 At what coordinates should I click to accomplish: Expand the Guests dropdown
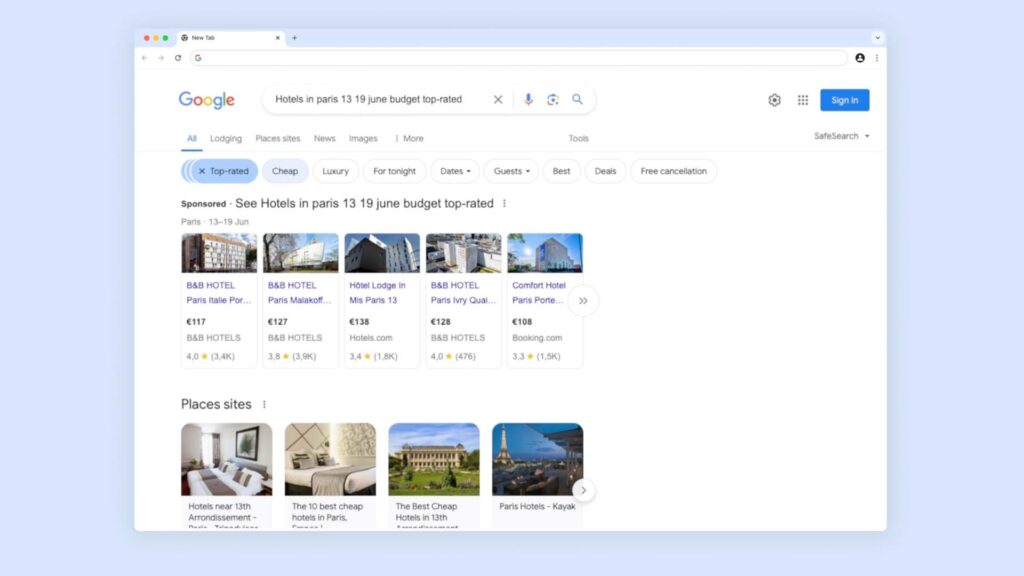click(511, 171)
